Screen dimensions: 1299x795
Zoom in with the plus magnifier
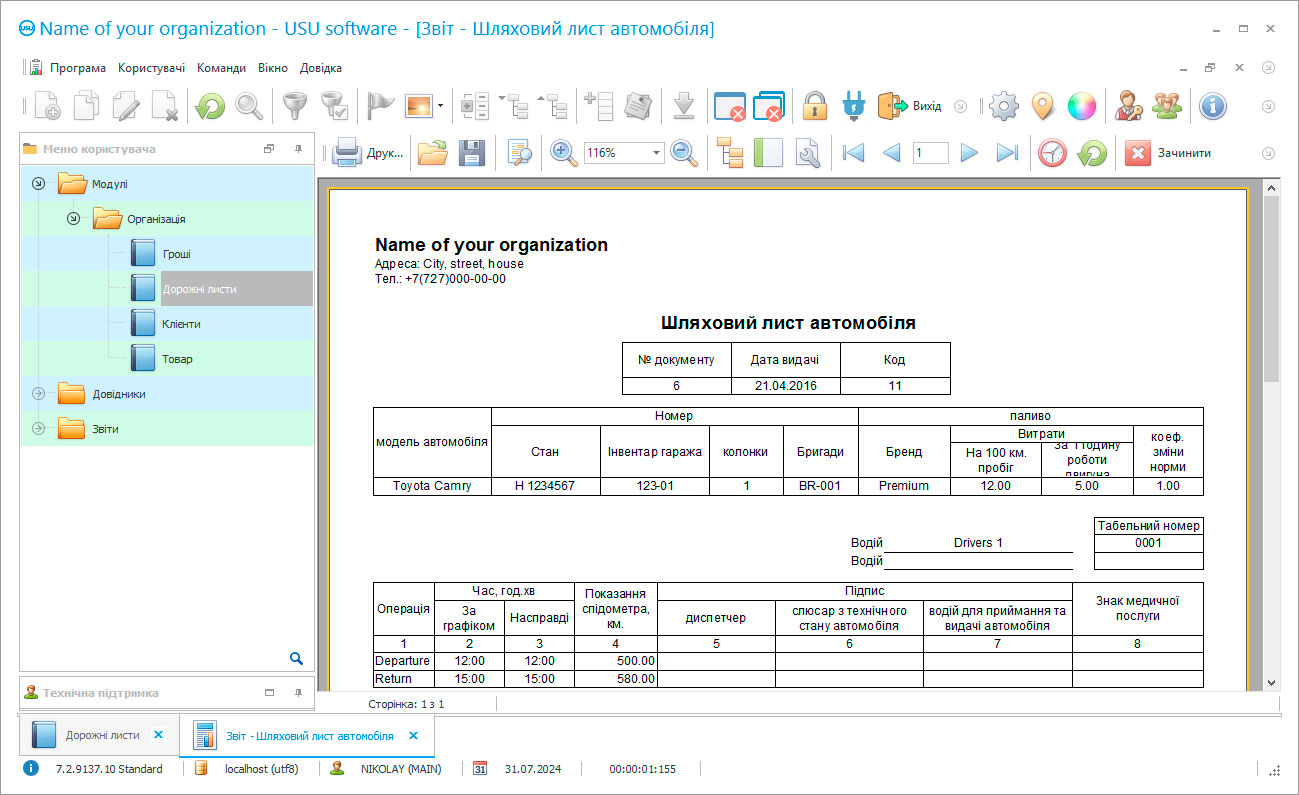point(564,153)
